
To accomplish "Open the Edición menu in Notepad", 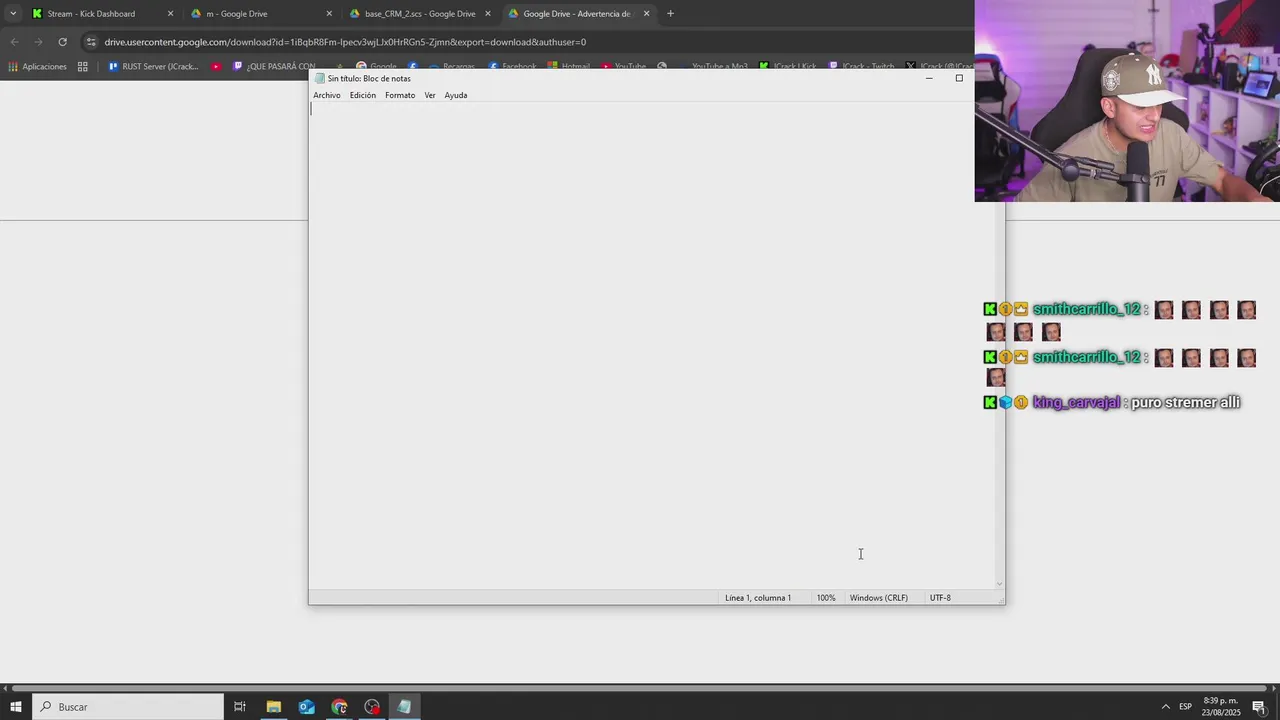I will coord(362,95).
